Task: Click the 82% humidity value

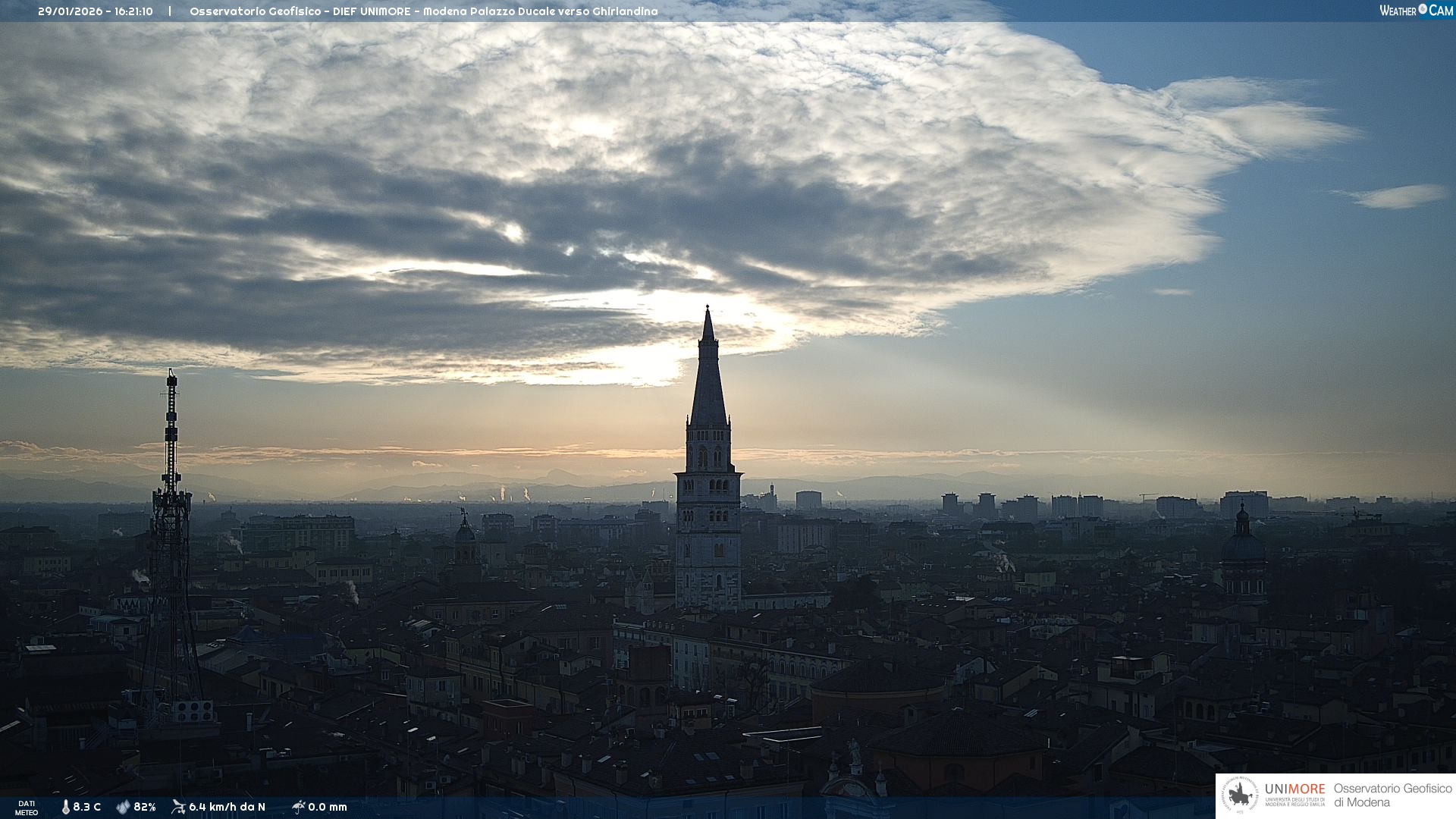Action: coord(145,807)
